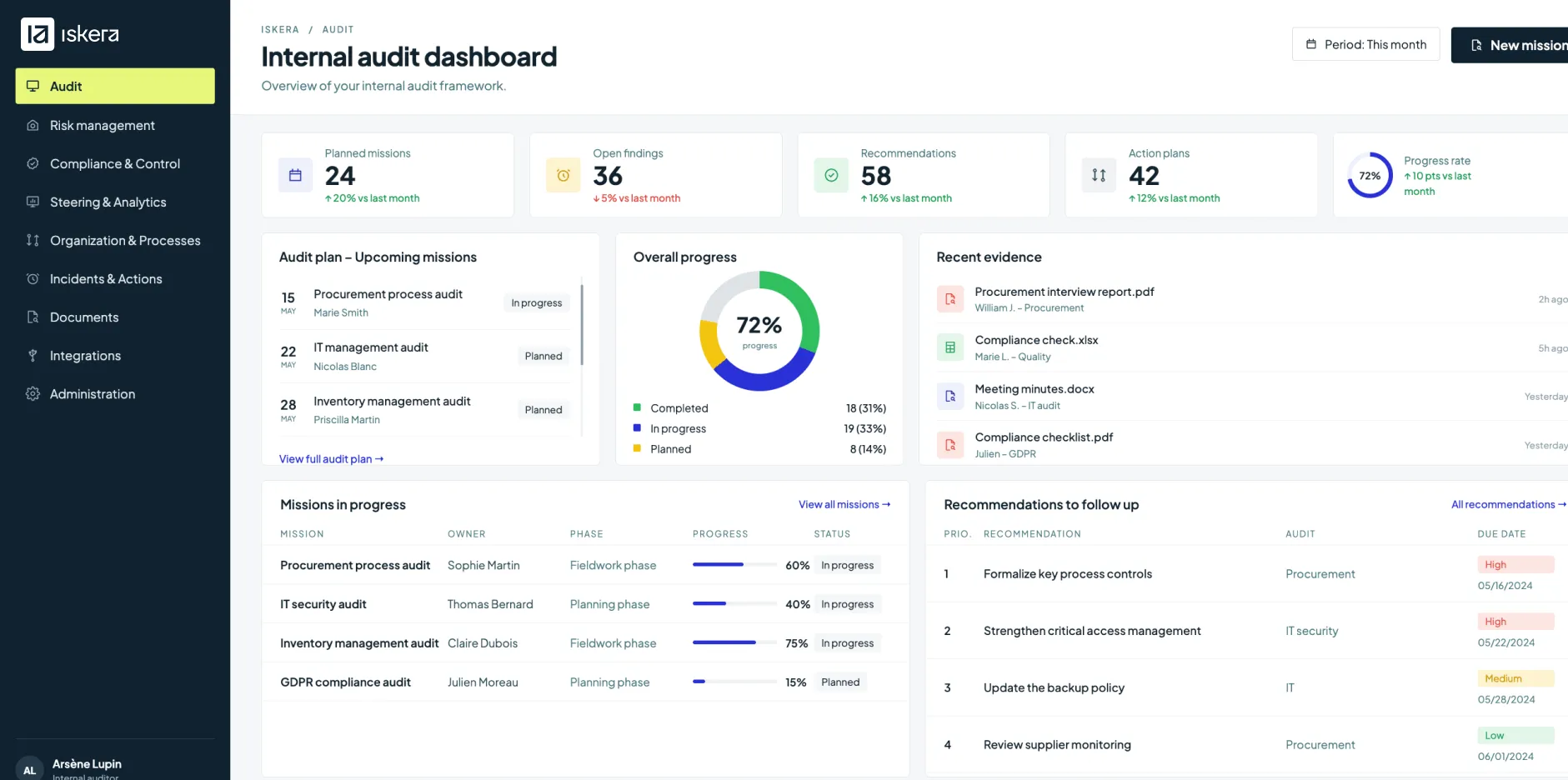The width and height of the screenshot is (1568, 780).
Task: Click recommendation Formalize key process controls
Action: pos(1068,574)
